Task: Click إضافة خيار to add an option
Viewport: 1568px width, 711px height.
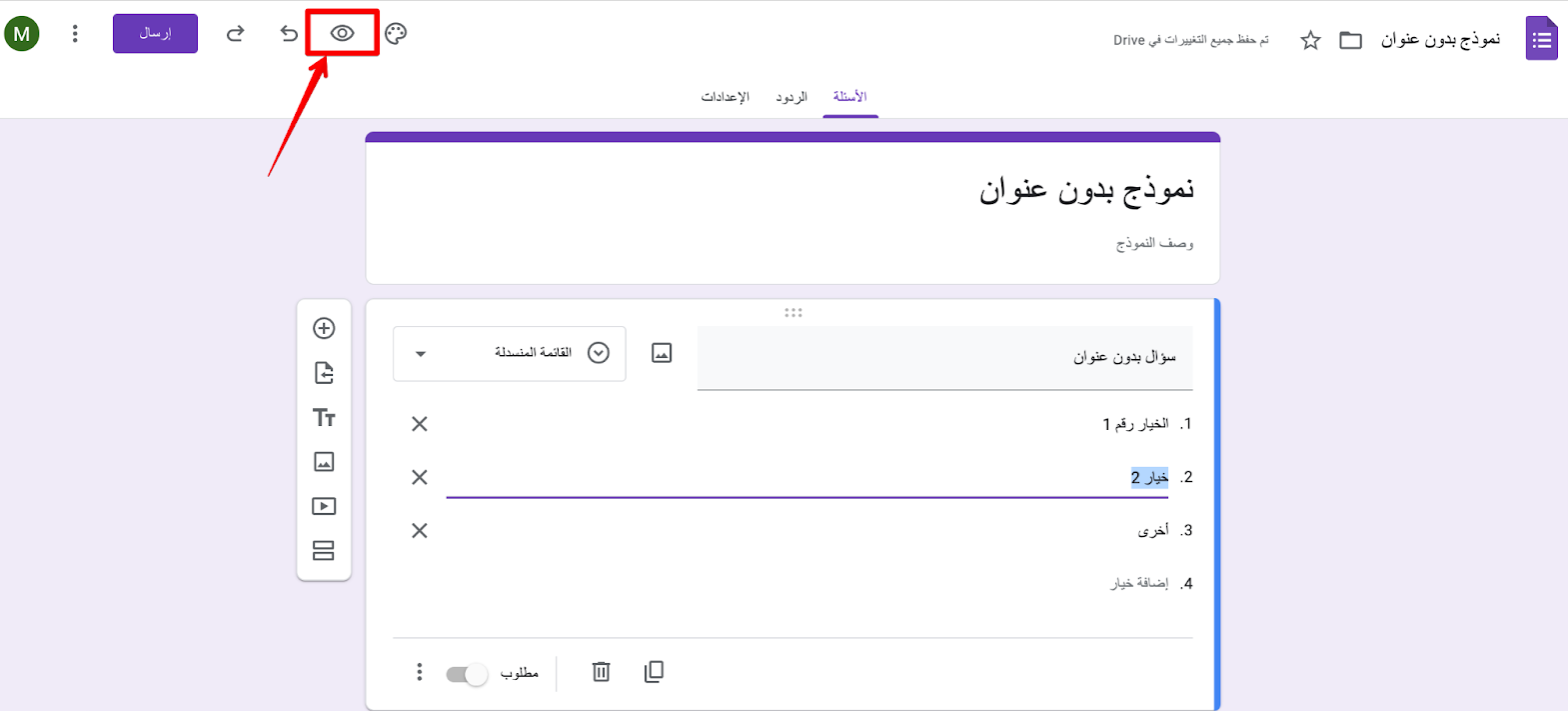Action: click(x=1139, y=583)
